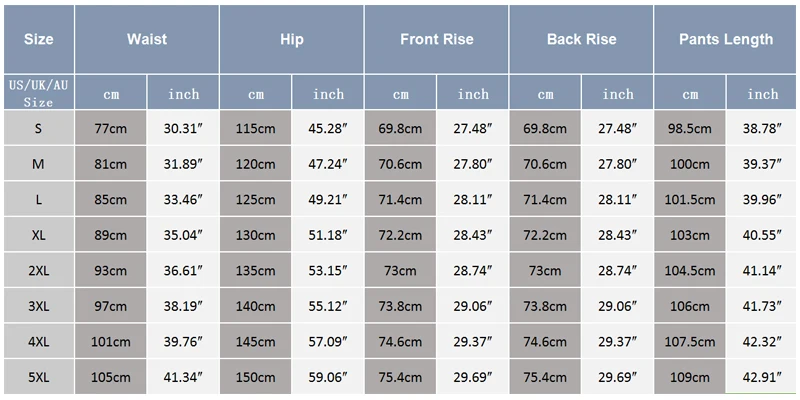Viewport: 800px width, 400px height.
Task: Click the 42.91″ pants length value
Action: (x=762, y=377)
